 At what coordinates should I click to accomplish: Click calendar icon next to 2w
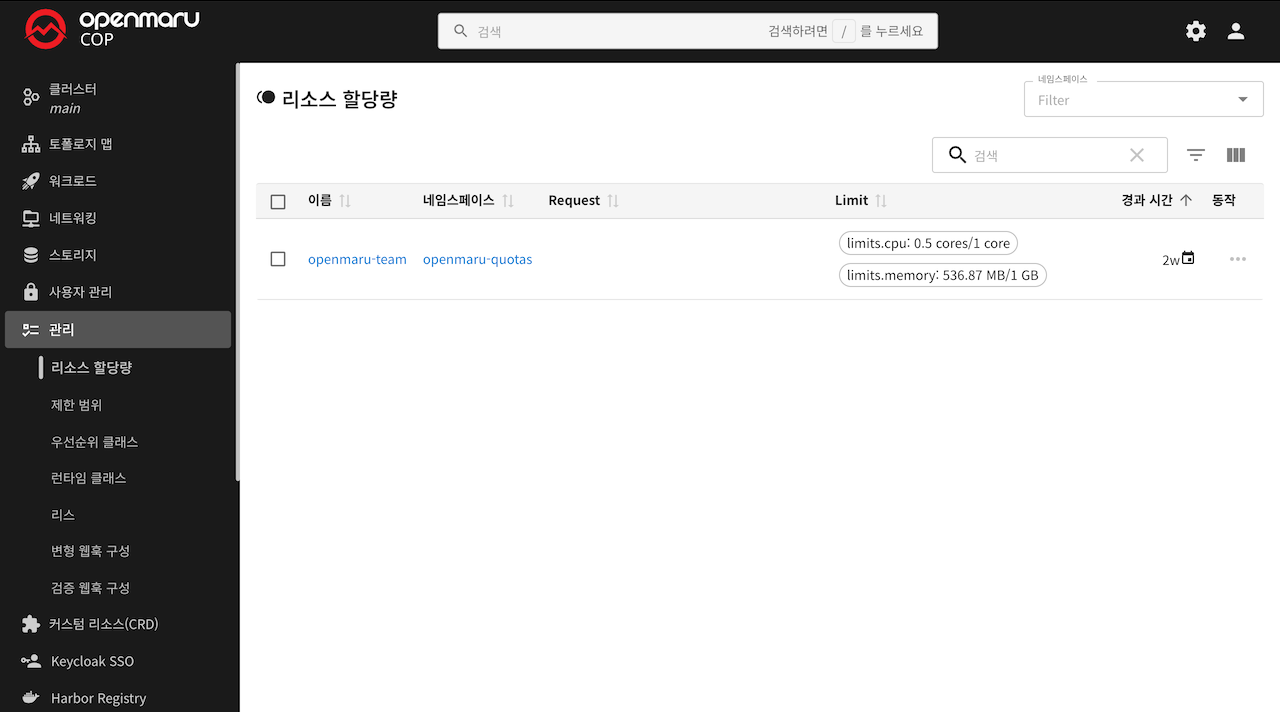tap(1188, 258)
